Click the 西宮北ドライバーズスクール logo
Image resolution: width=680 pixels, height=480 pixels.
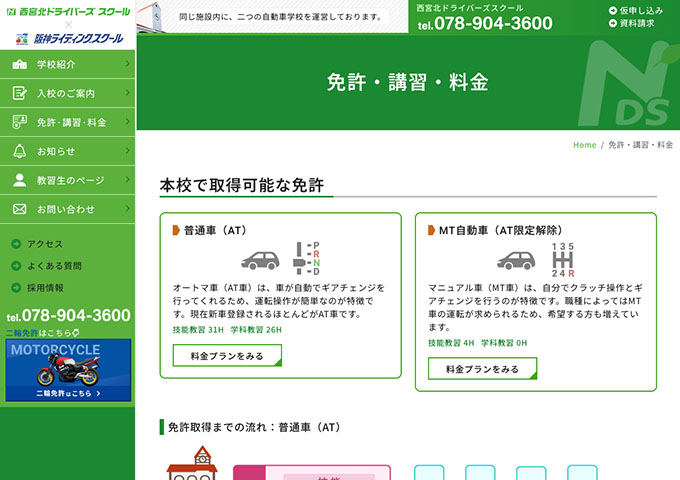(x=68, y=12)
